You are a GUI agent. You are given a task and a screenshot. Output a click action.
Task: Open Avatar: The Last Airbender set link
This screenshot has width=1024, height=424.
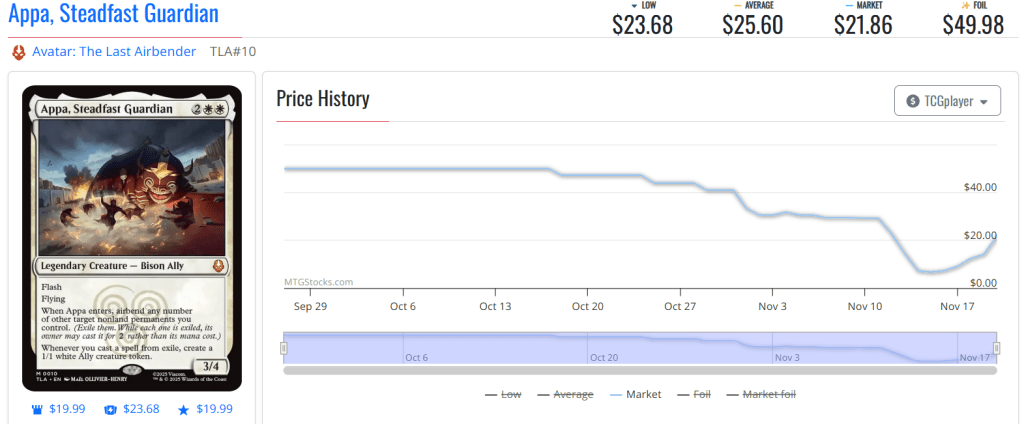[x=115, y=51]
